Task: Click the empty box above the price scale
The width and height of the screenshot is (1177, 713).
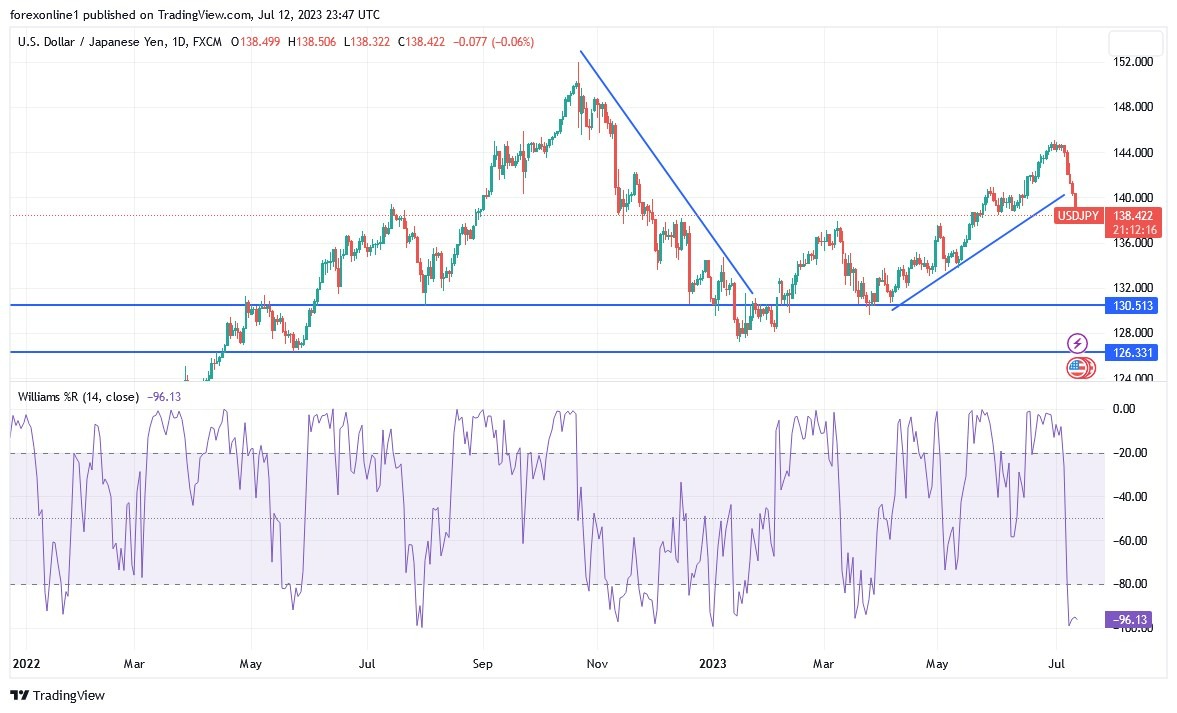Action: pos(1136,43)
